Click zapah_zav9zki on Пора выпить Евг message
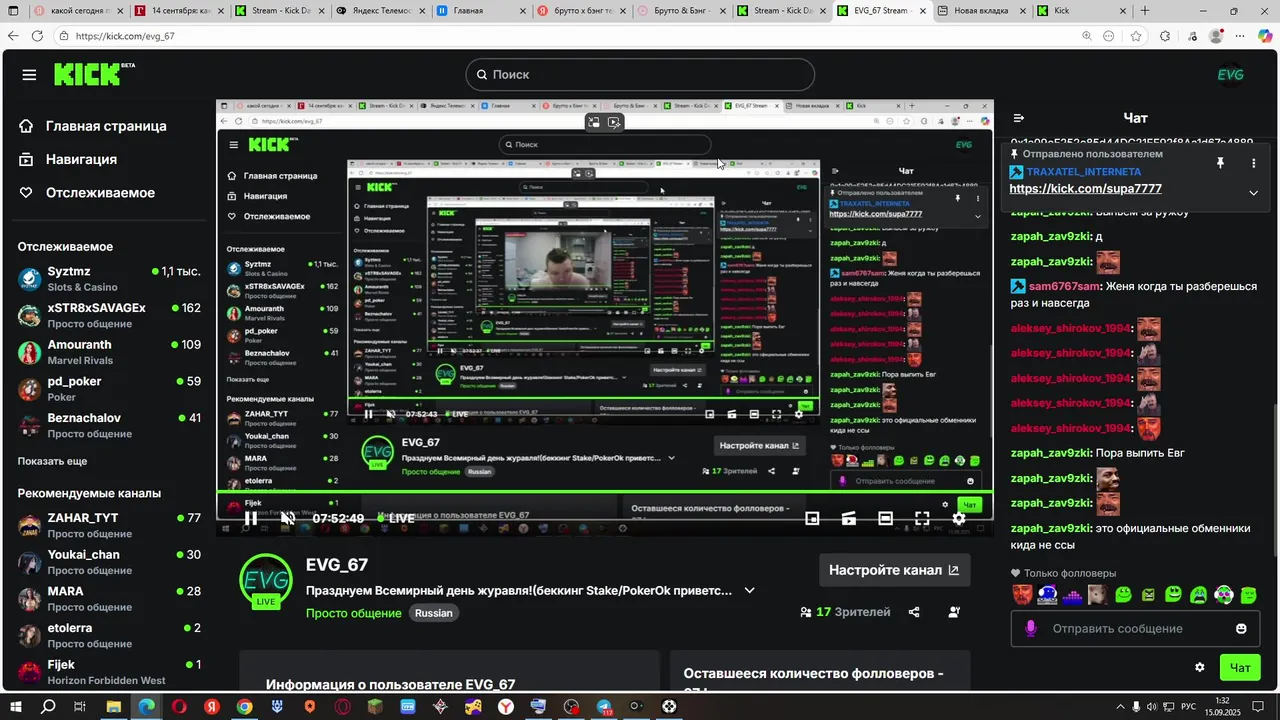1280x720 pixels. click(1051, 453)
